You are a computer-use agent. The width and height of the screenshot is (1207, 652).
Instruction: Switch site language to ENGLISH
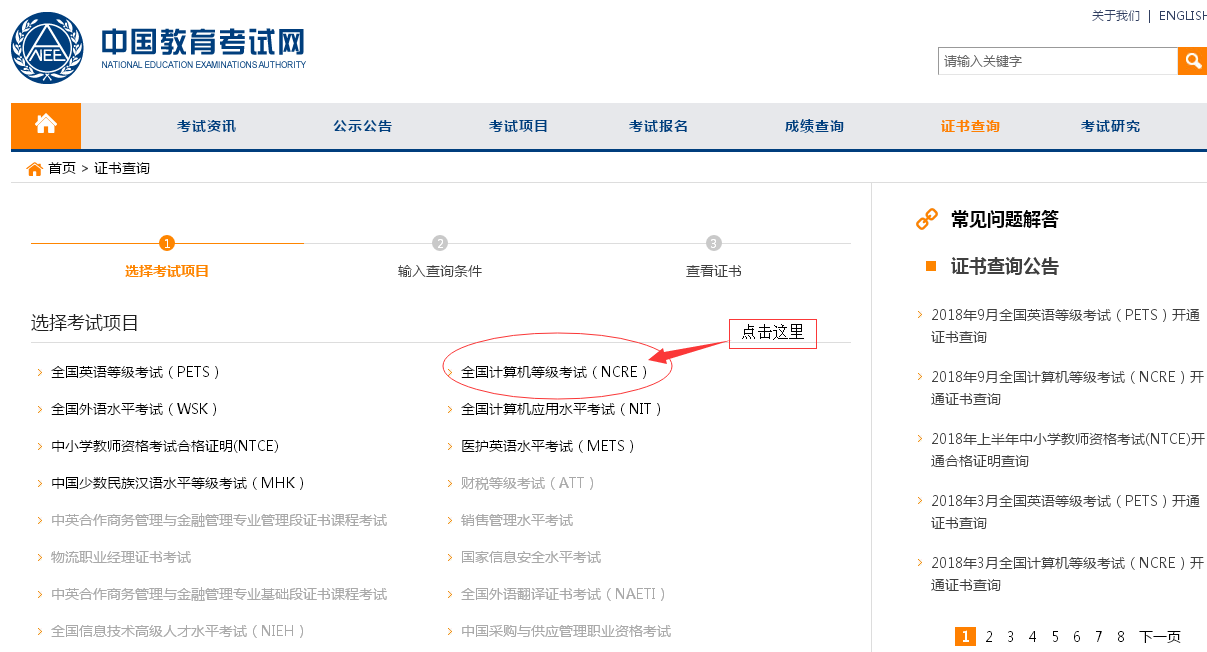click(1182, 16)
